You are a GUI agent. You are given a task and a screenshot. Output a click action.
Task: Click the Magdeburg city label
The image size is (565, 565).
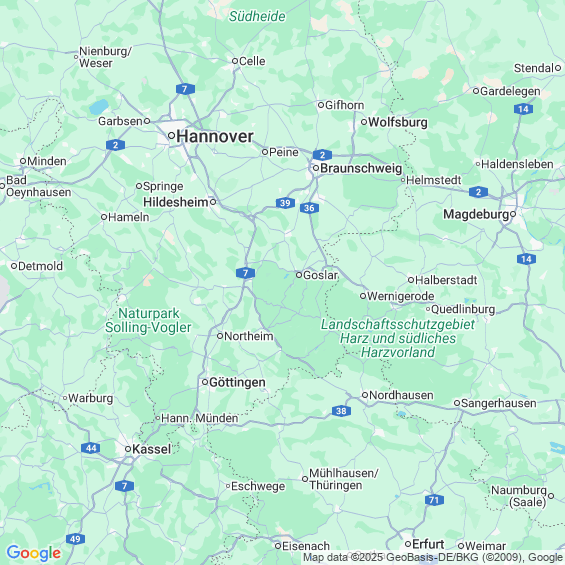pyautogui.click(x=476, y=214)
